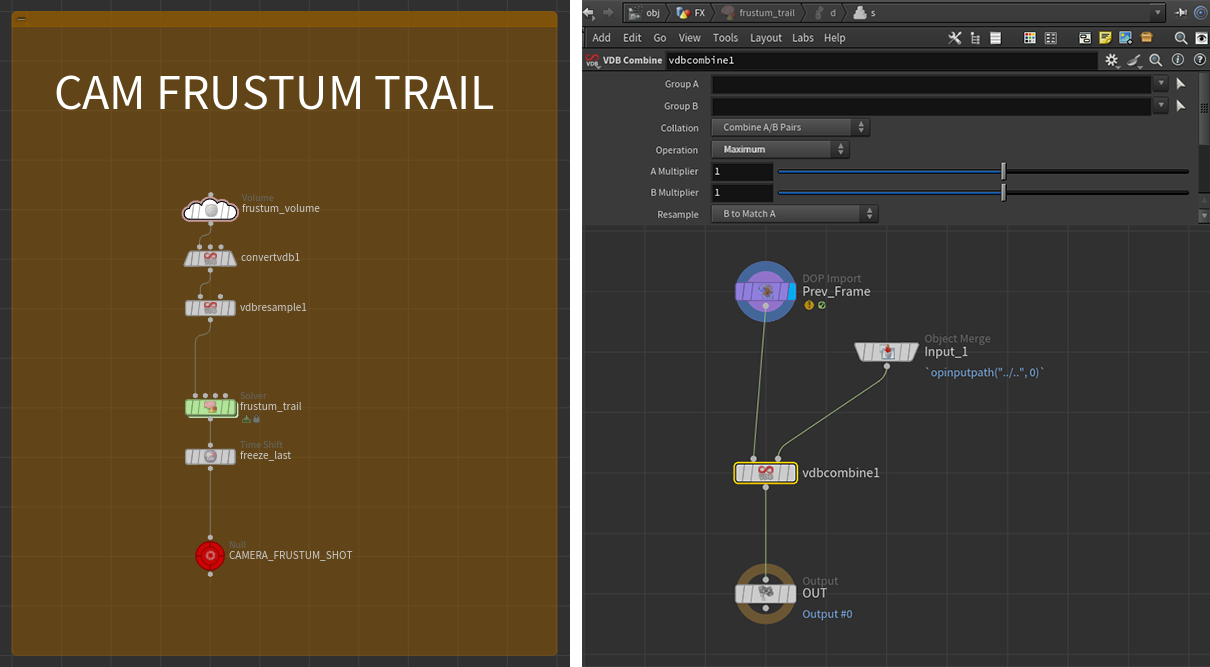Image resolution: width=1210 pixels, height=667 pixels.
Task: Toggle display flag on Prev_Frame node
Action: [790, 291]
